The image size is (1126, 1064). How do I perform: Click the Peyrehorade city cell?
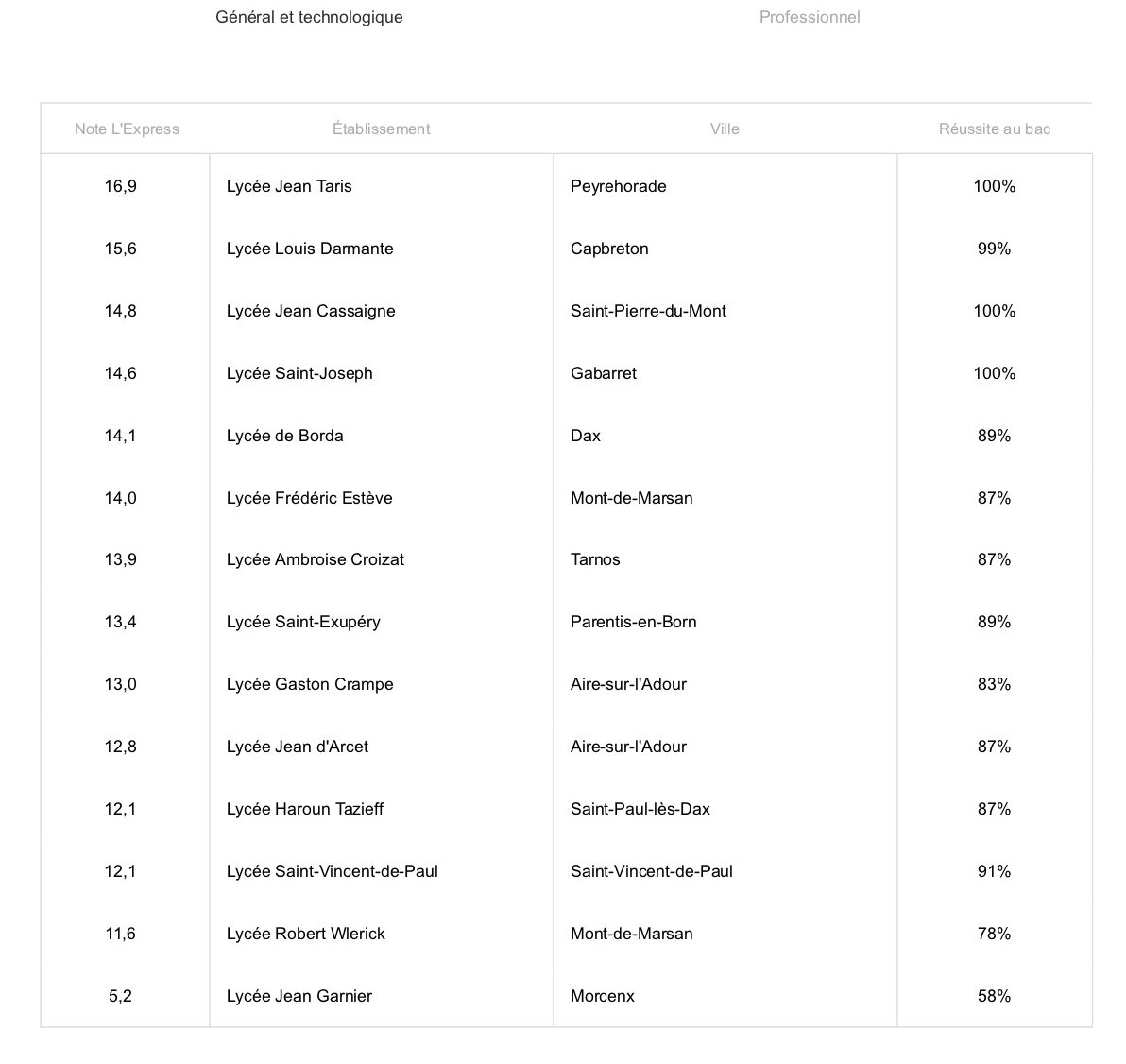coord(619,187)
